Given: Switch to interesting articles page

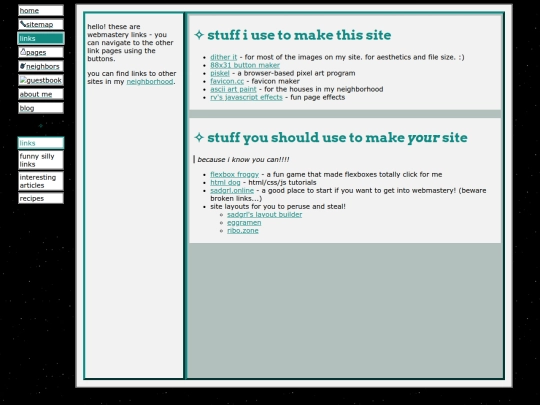Looking at the screenshot, I should click(41, 181).
